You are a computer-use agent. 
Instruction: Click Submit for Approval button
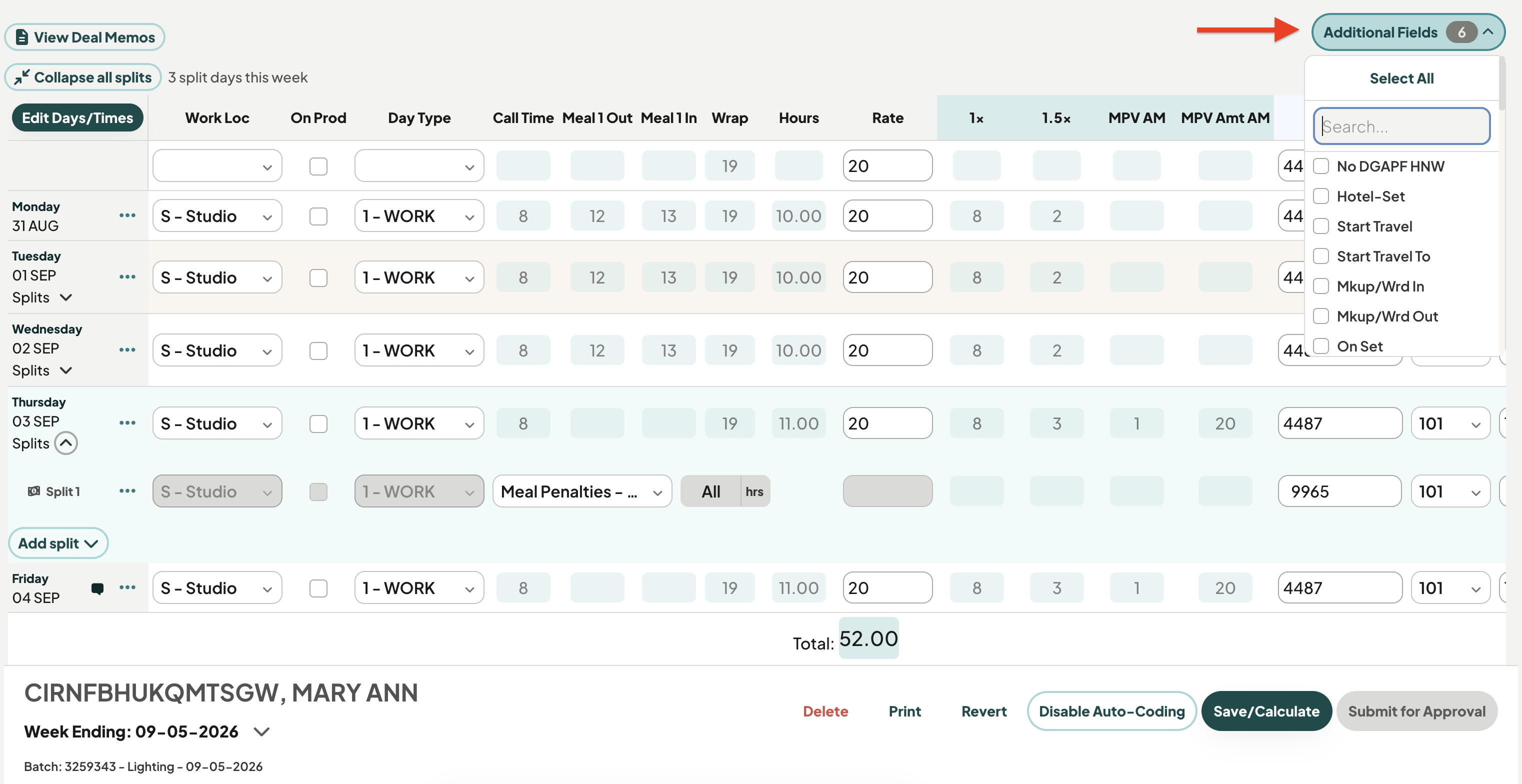pos(1416,711)
